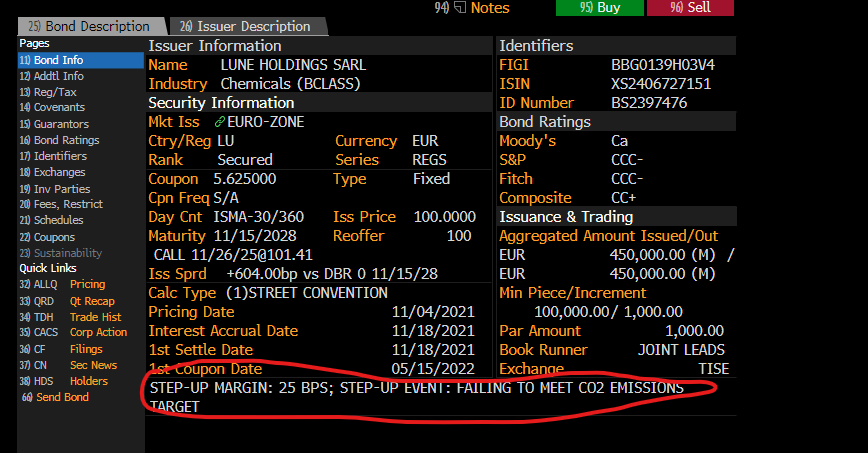Open the Fees, Restrict page

(x=61, y=204)
